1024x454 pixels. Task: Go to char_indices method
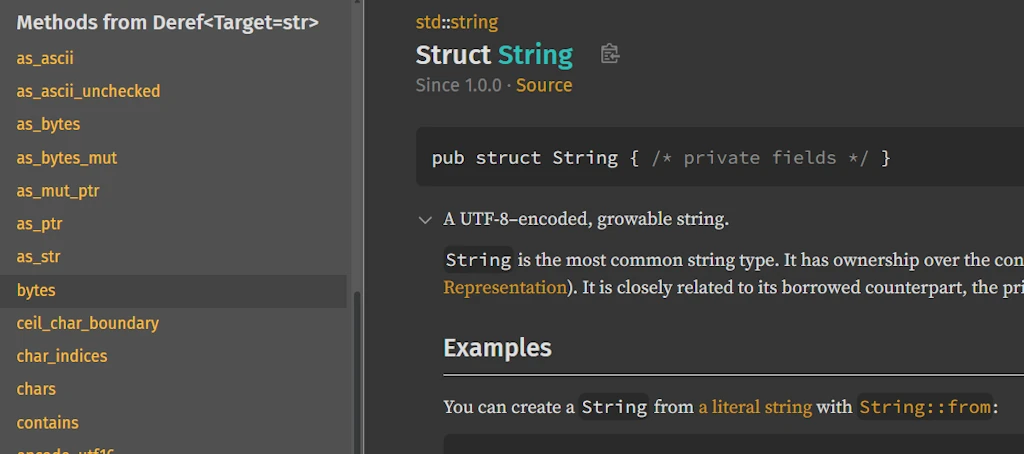click(x=62, y=356)
